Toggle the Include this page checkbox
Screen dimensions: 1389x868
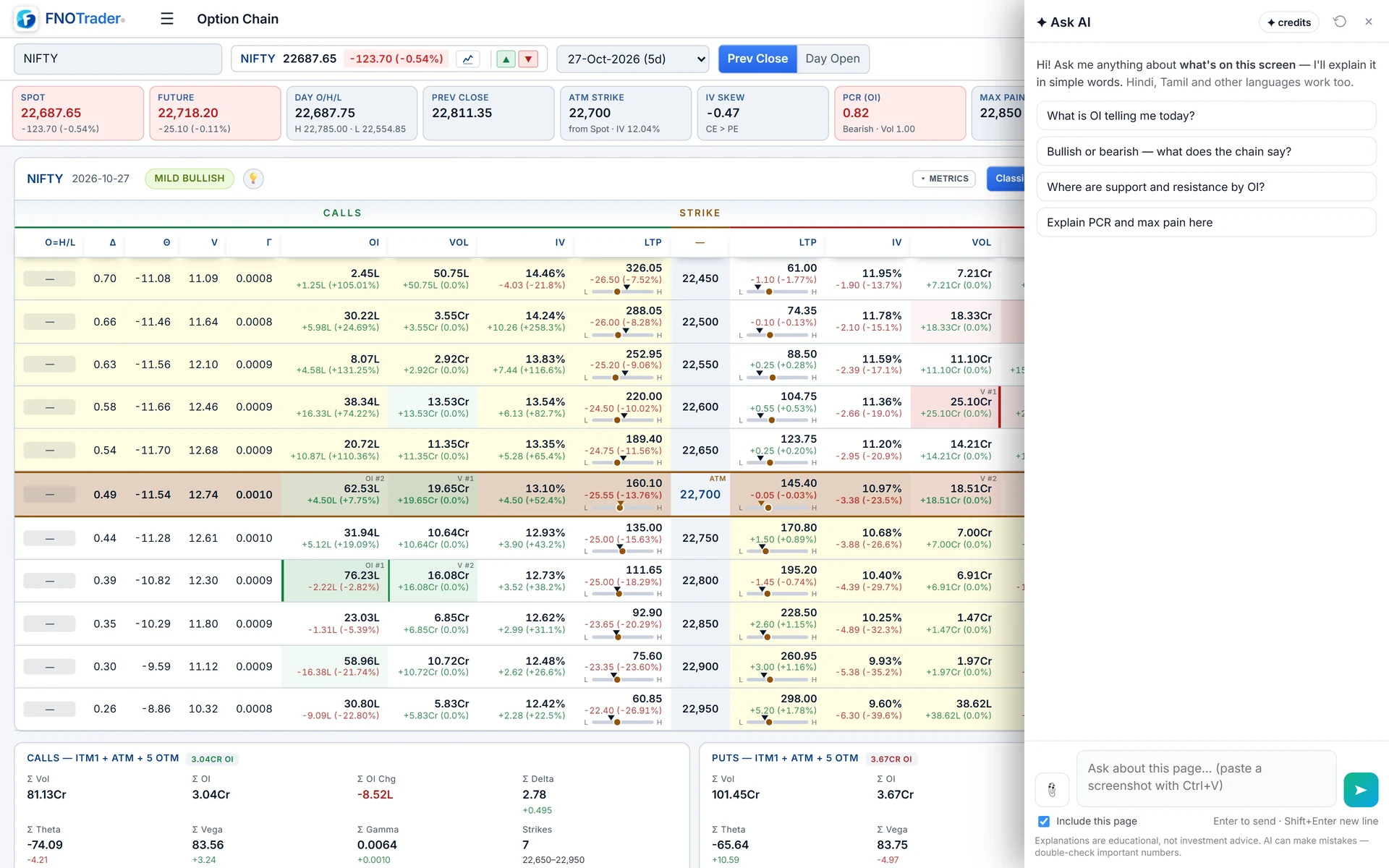(1044, 821)
